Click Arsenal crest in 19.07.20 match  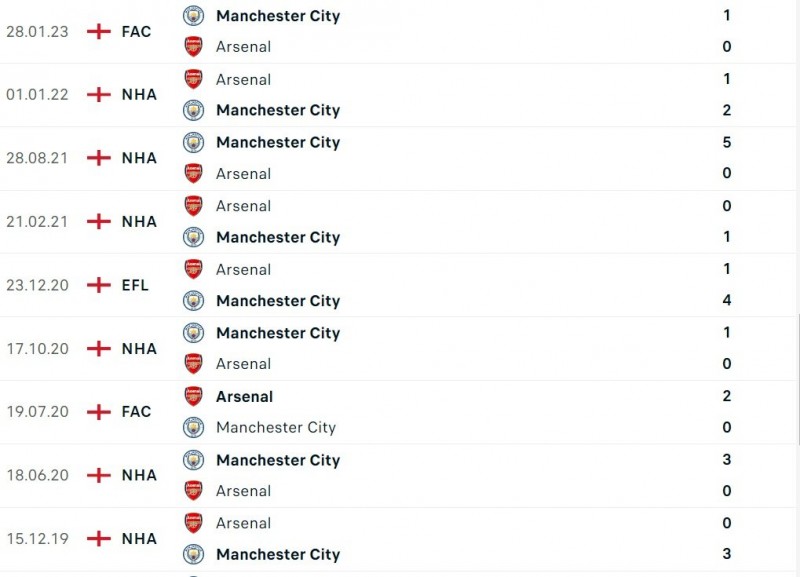pyautogui.click(x=193, y=396)
